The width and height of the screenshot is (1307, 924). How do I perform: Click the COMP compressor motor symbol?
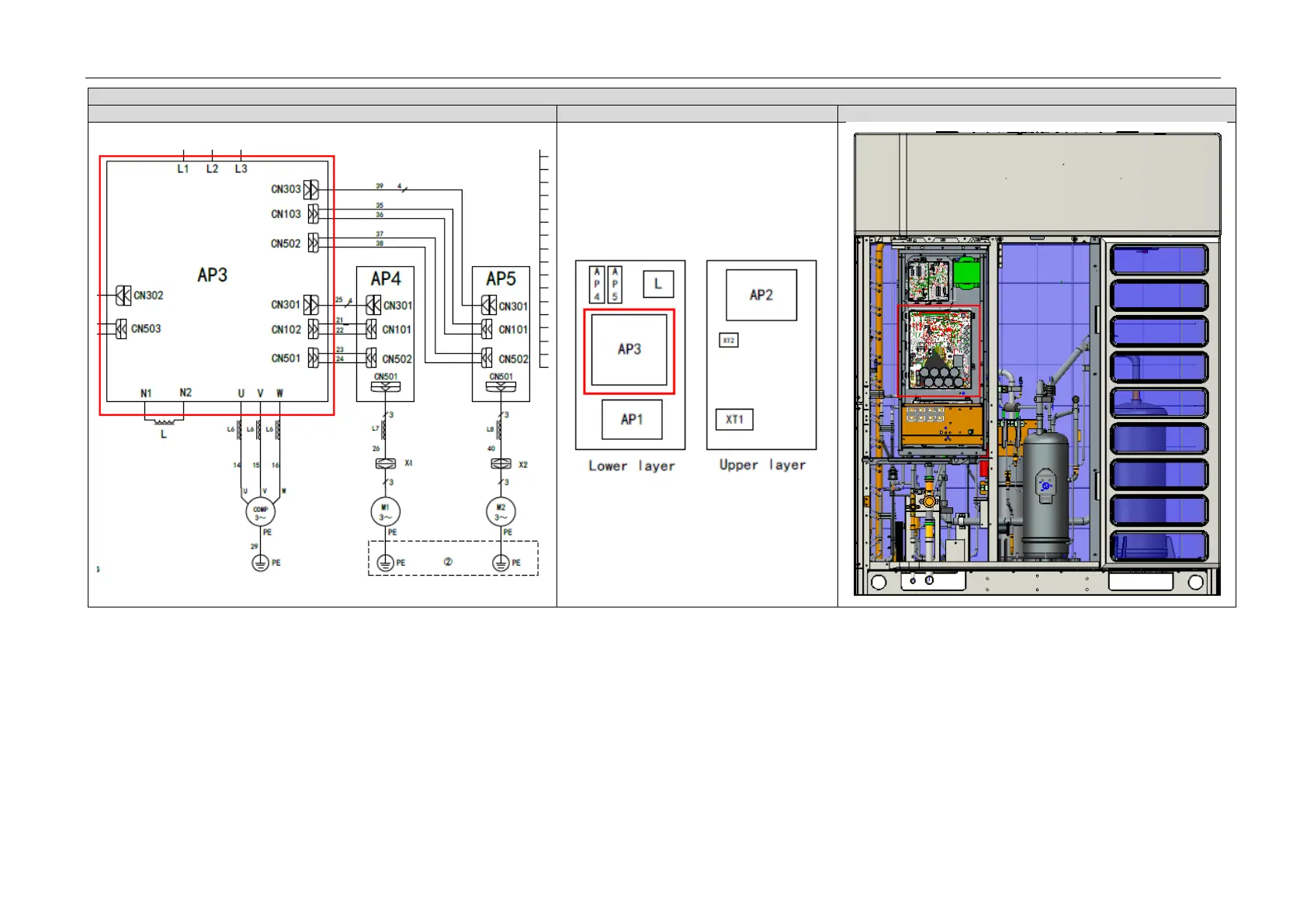pyautogui.click(x=261, y=513)
